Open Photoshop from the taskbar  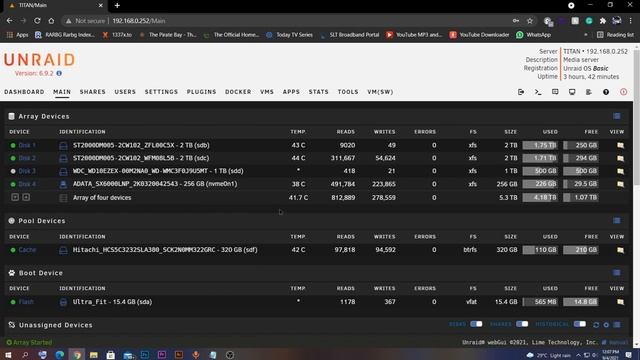click(x=145, y=355)
